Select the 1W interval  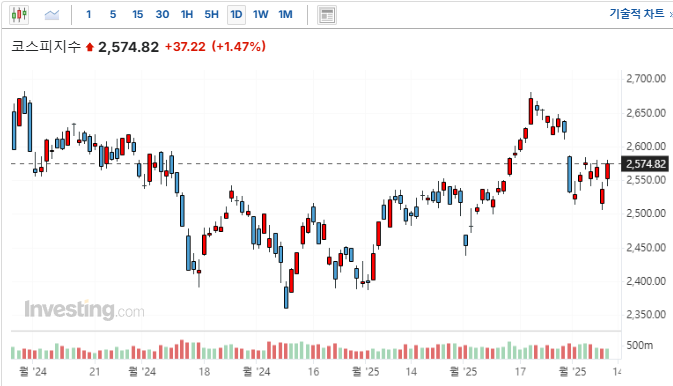261,15
